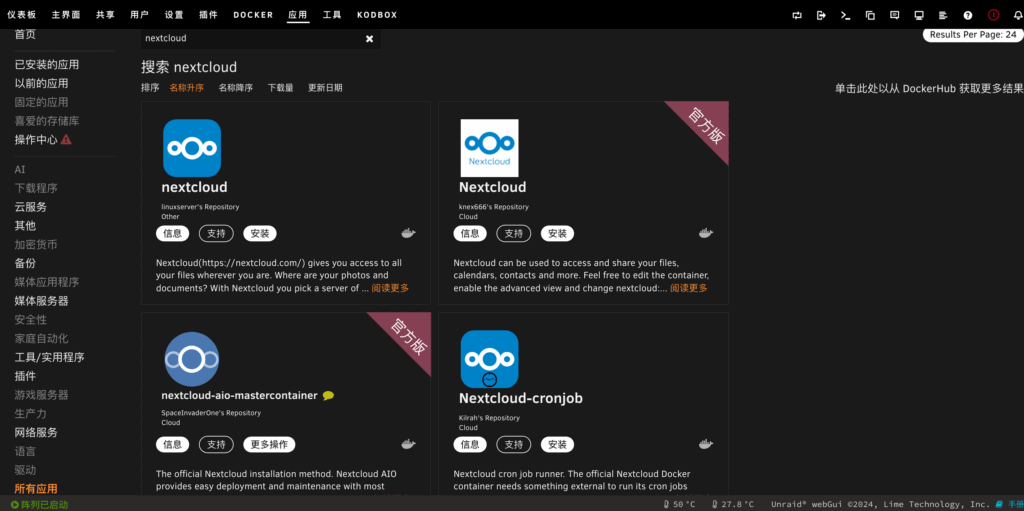1024x511 pixels.
Task: Expand 更多操作 on nextcloud-aio-mastercontainer
Action: tap(269, 445)
